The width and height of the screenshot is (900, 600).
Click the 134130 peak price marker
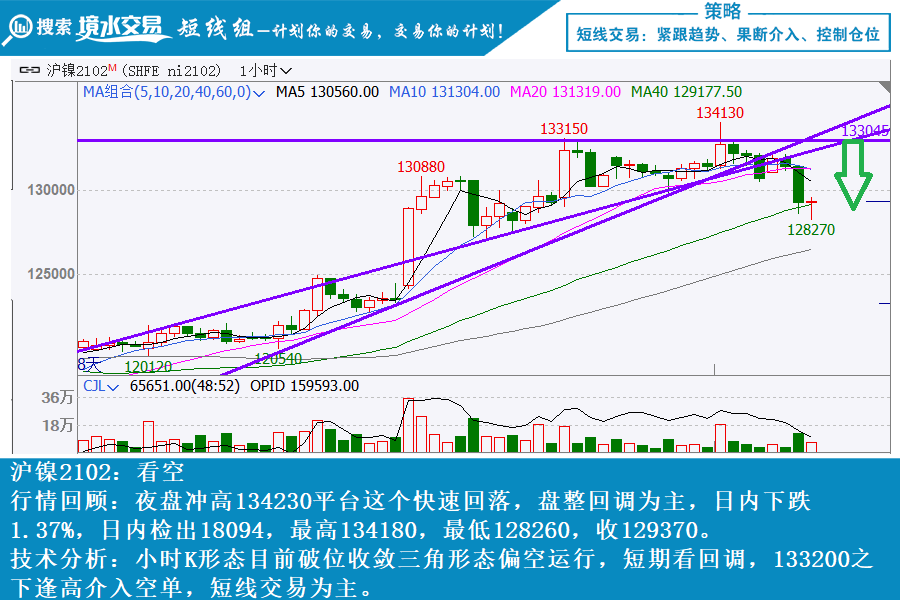[720, 113]
